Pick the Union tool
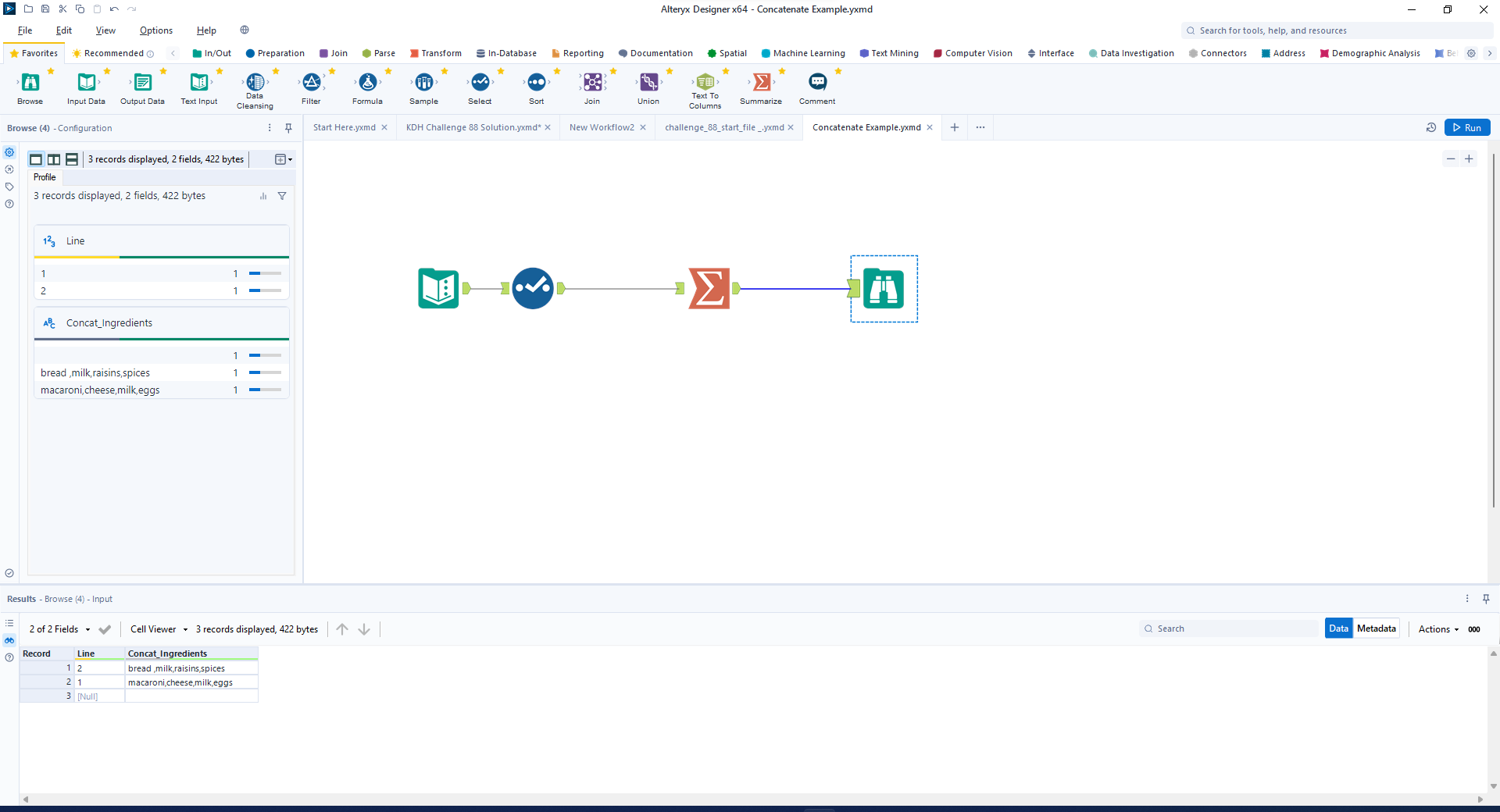The width and height of the screenshot is (1500, 812). [x=648, y=87]
